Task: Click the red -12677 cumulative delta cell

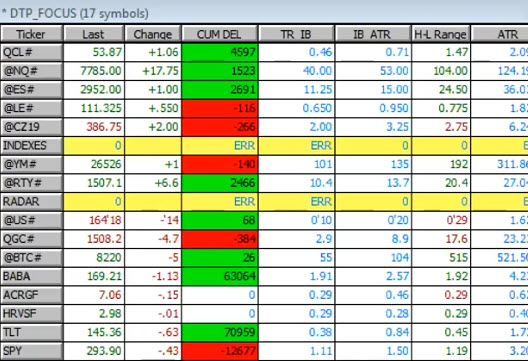Action: [220, 351]
